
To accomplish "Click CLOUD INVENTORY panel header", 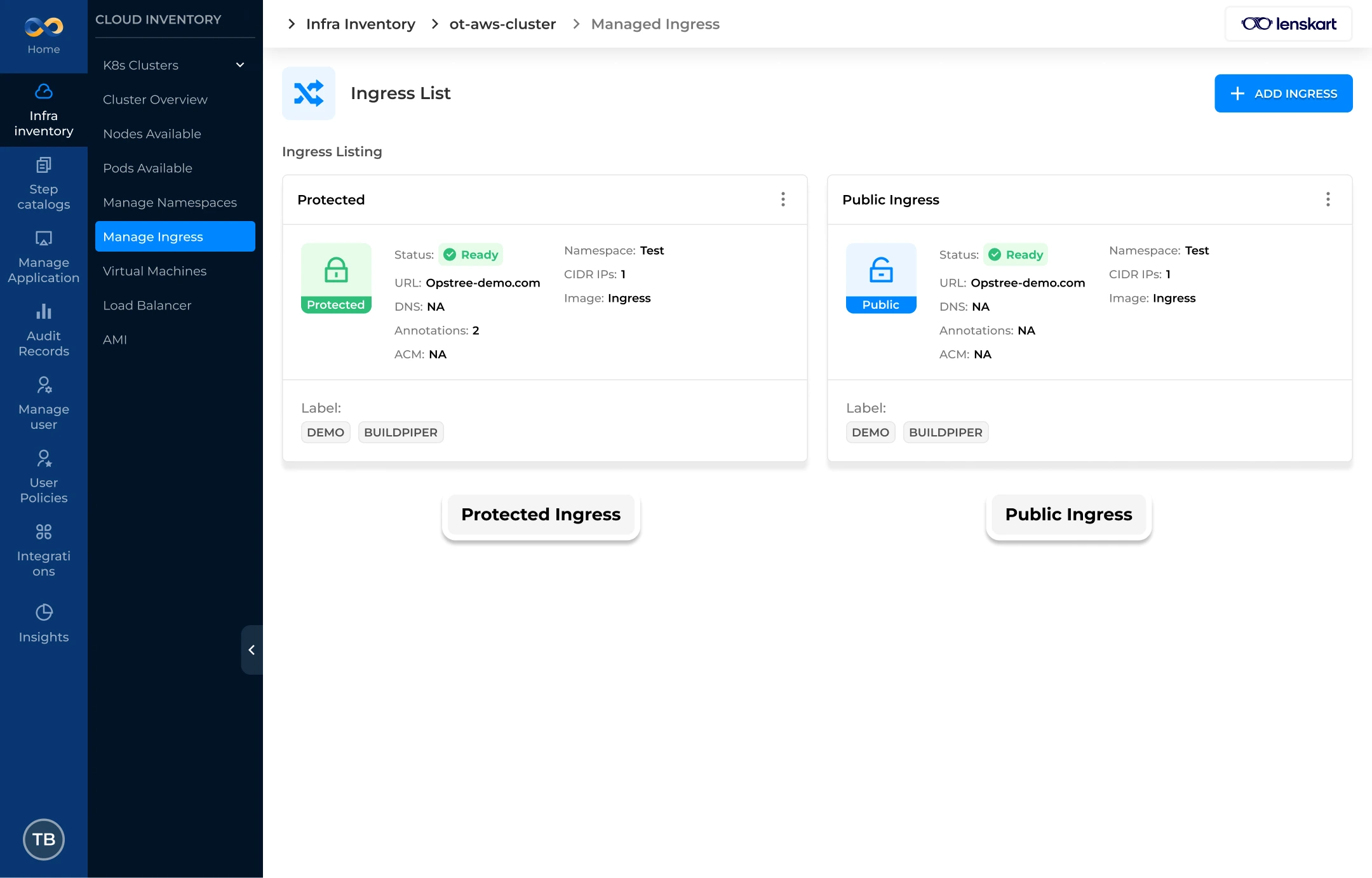I will pyautogui.click(x=158, y=20).
